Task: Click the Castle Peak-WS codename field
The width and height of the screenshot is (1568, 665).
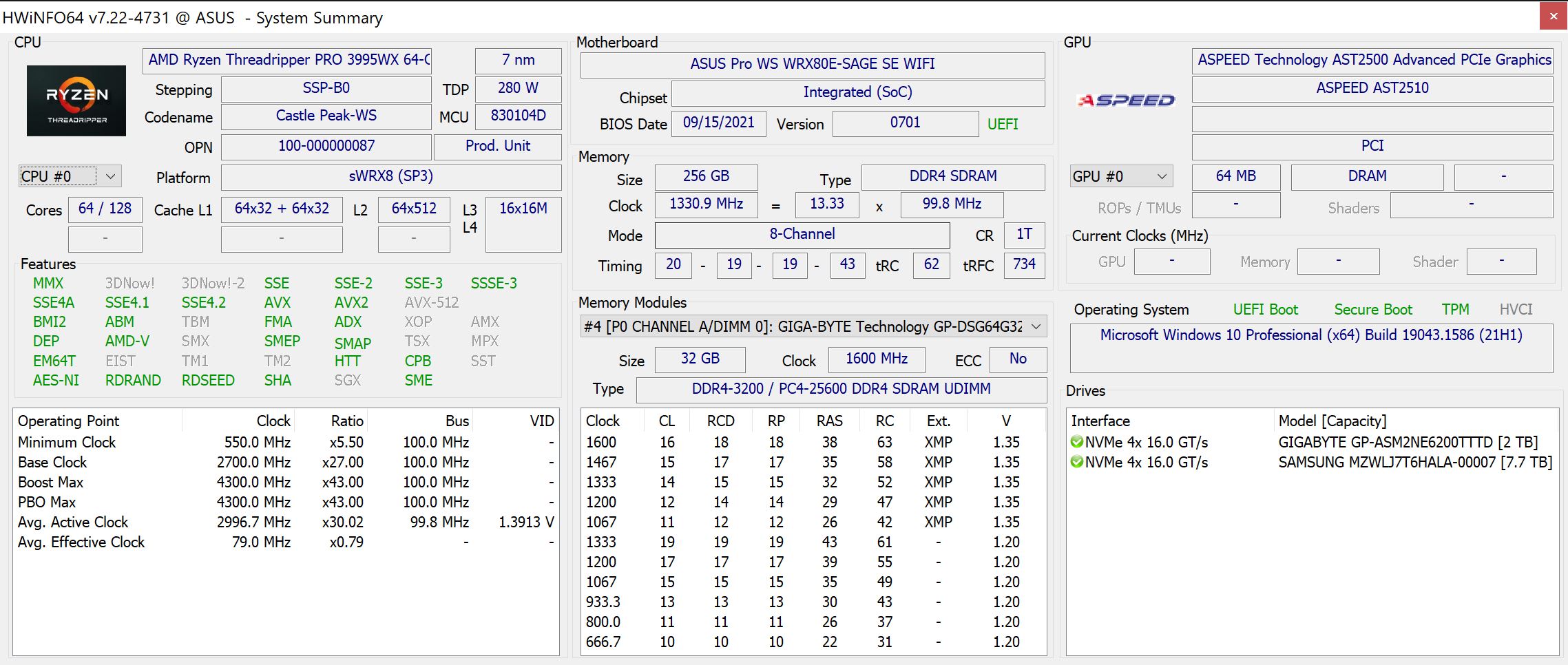Action: tap(326, 116)
